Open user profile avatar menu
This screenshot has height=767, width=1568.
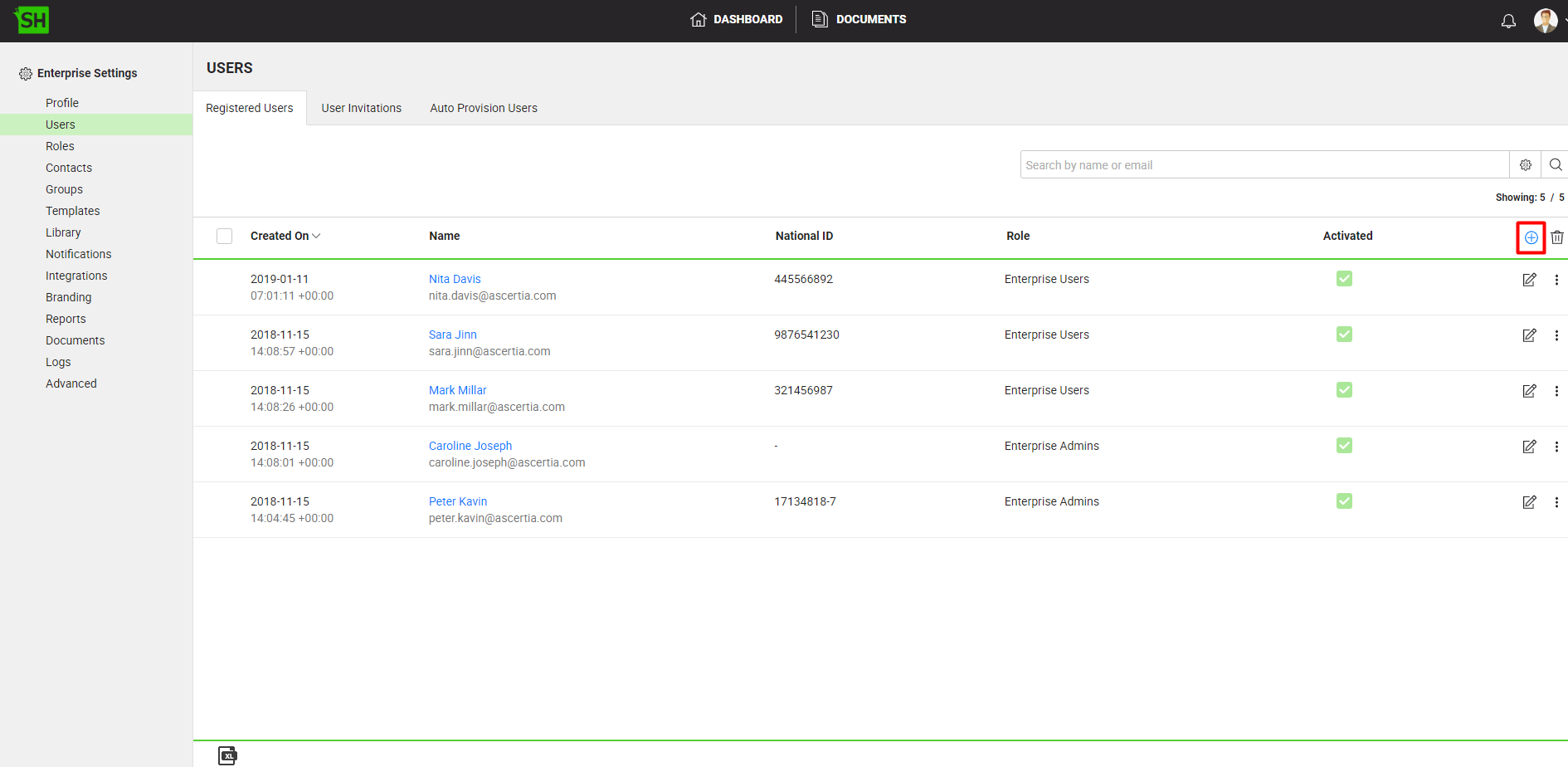point(1545,21)
